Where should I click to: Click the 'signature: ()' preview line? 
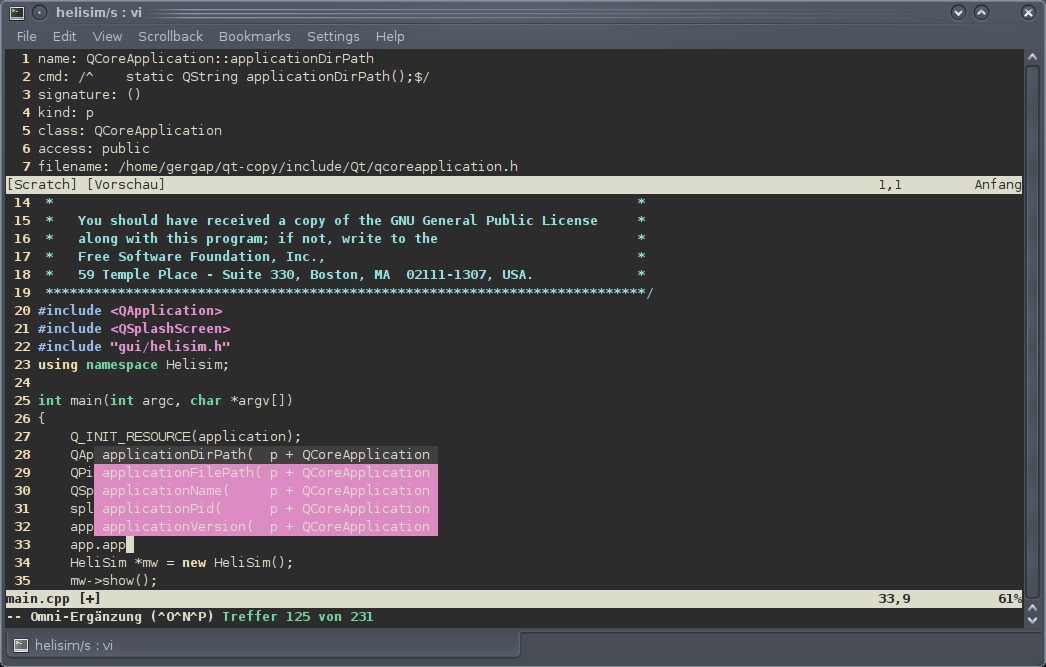89,95
